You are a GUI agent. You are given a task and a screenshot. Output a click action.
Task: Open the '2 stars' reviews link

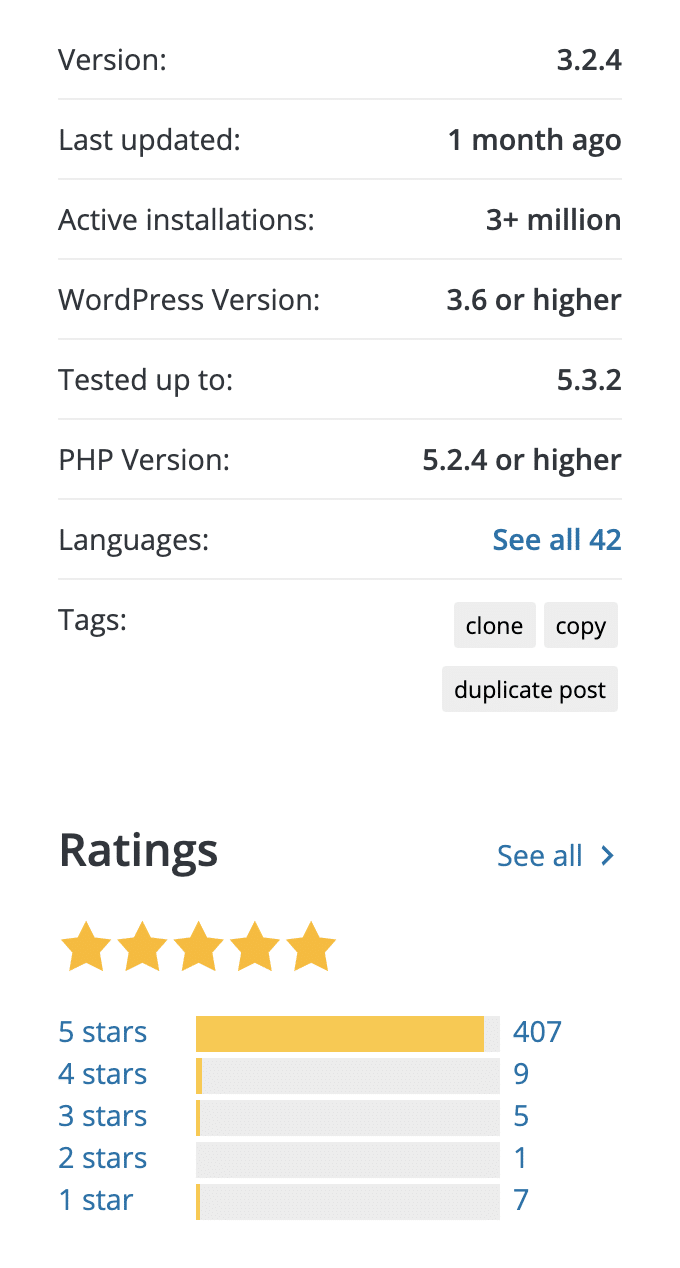[x=103, y=1158]
